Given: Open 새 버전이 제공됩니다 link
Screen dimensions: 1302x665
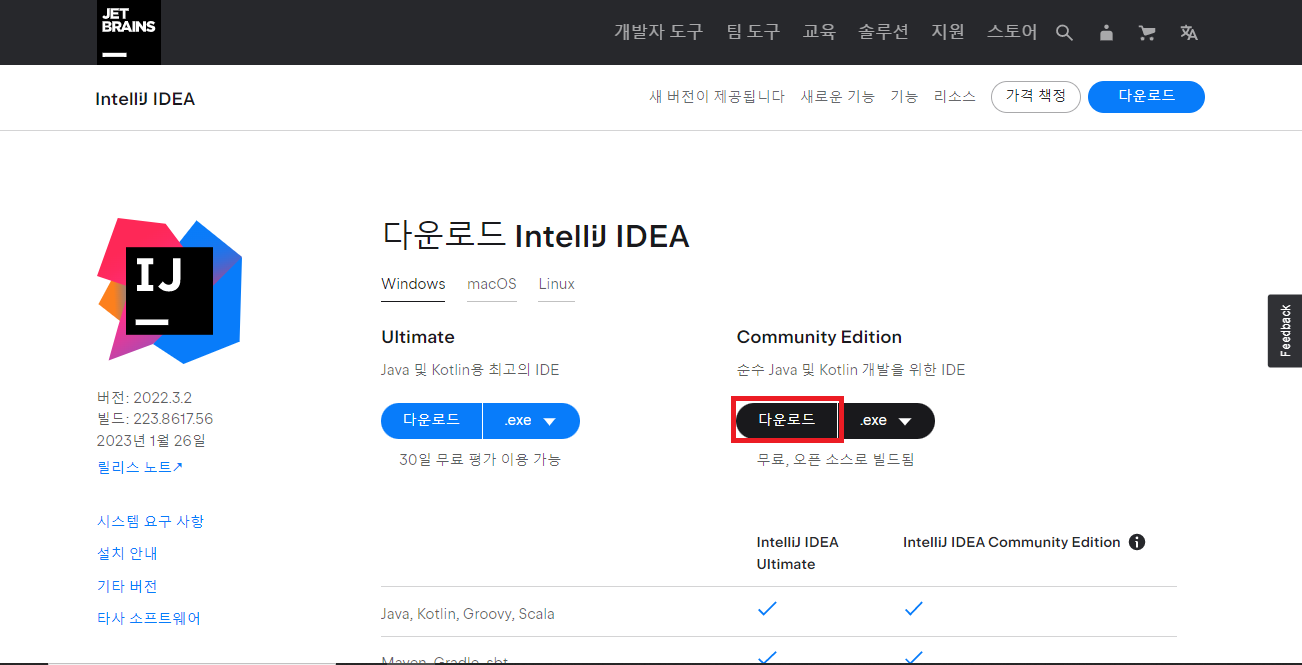Looking at the screenshot, I should (x=717, y=97).
